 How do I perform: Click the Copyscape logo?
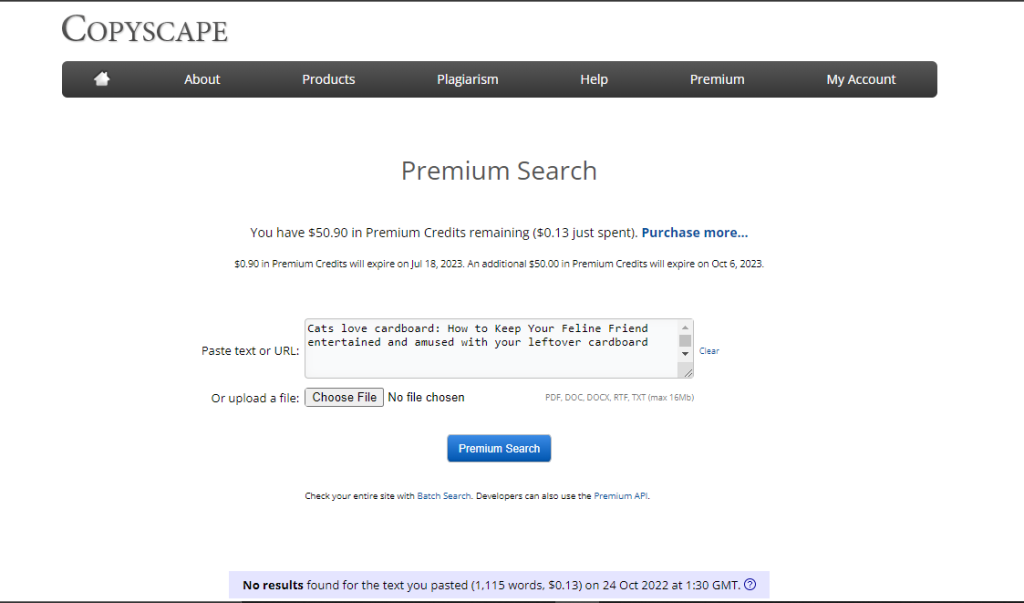tap(145, 29)
